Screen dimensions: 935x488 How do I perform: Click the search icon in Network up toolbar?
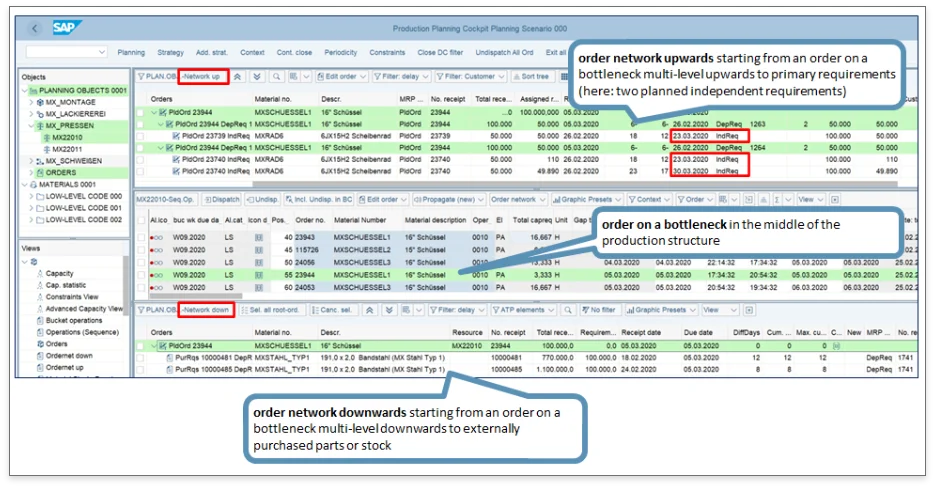point(276,76)
